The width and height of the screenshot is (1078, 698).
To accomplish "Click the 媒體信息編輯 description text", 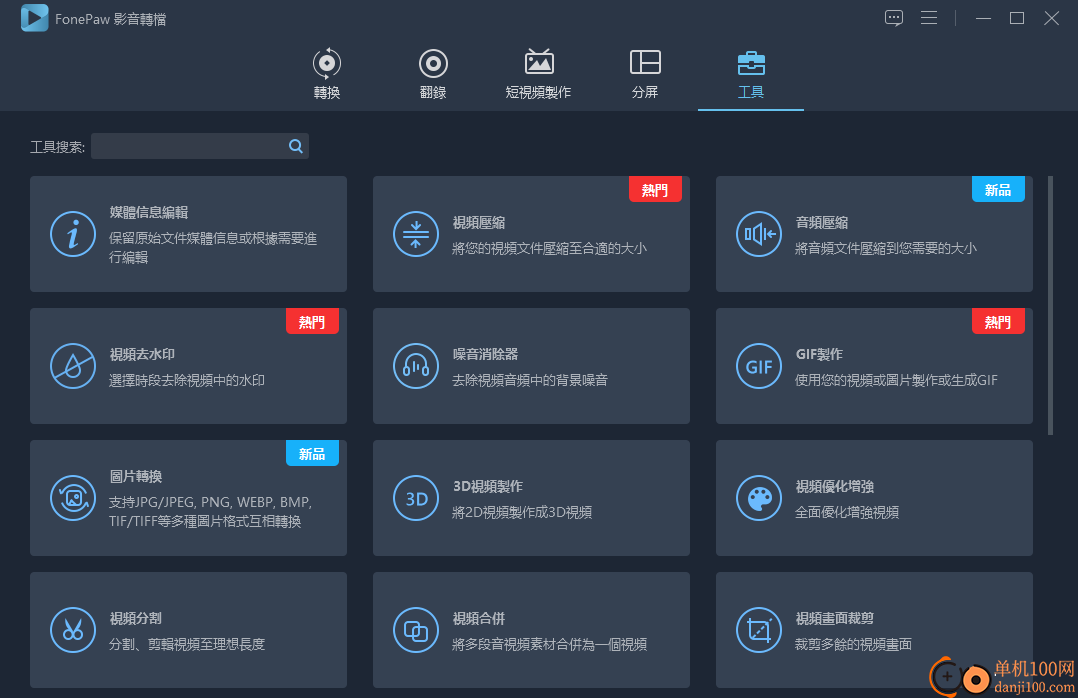I will point(213,248).
